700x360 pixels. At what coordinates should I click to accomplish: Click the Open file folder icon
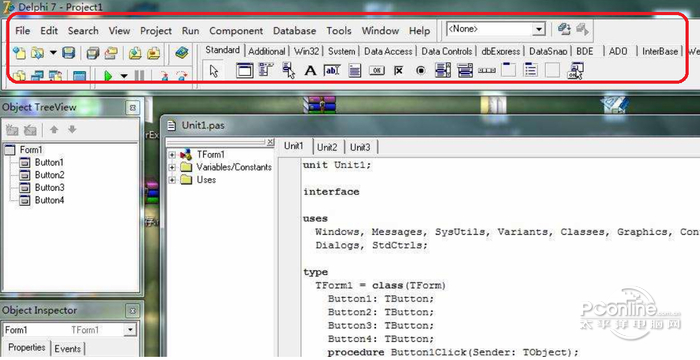click(x=38, y=53)
